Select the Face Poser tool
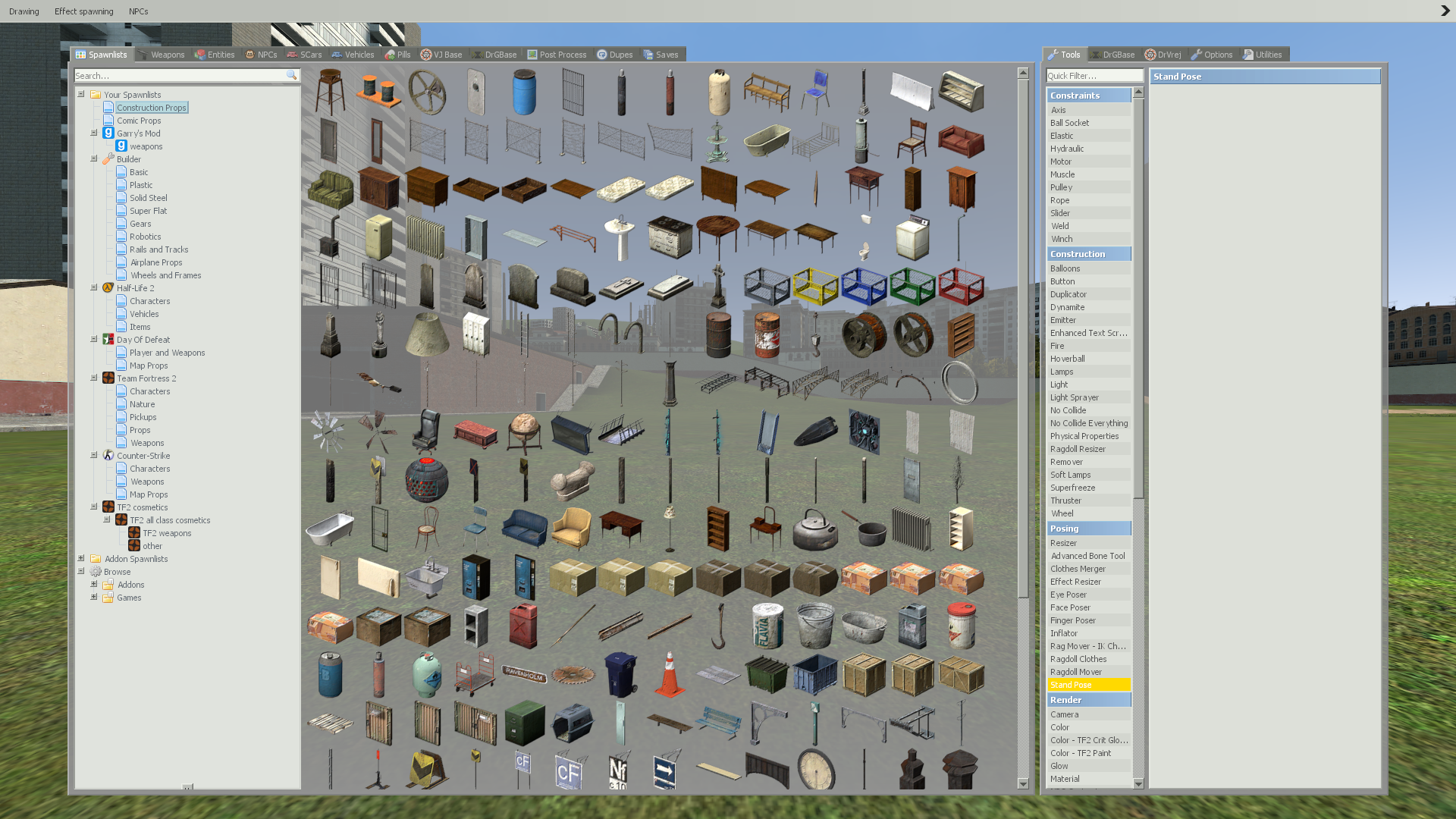Viewport: 1456px width, 819px height. click(x=1089, y=607)
